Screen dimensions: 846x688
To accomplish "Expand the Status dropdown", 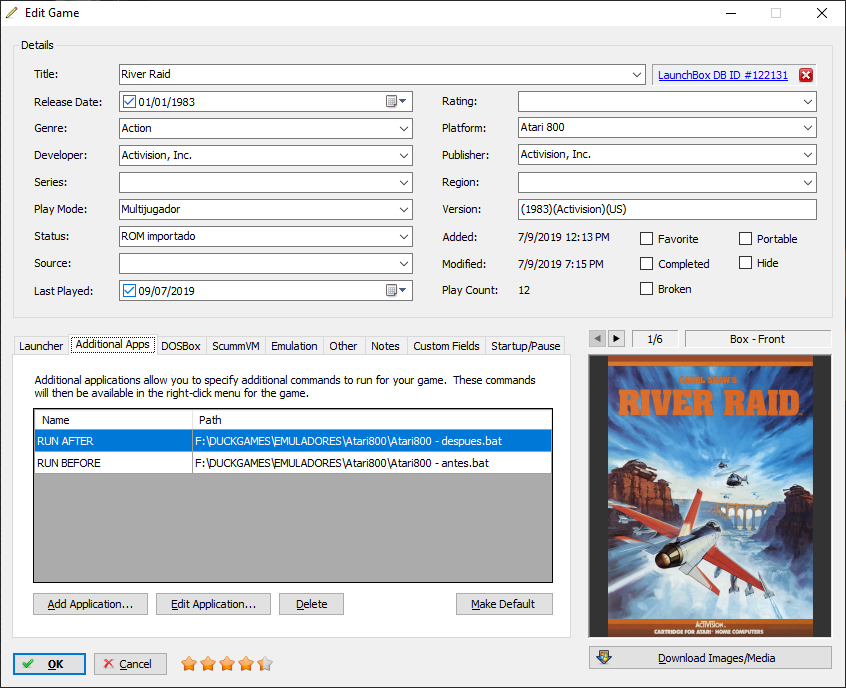I will [x=404, y=236].
